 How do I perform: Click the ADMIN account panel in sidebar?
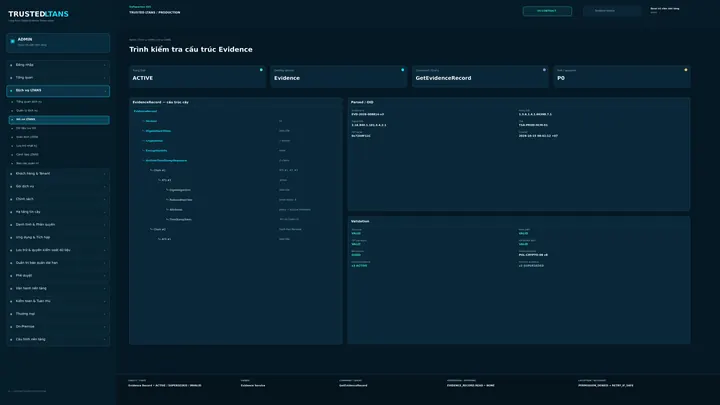click(x=58, y=43)
